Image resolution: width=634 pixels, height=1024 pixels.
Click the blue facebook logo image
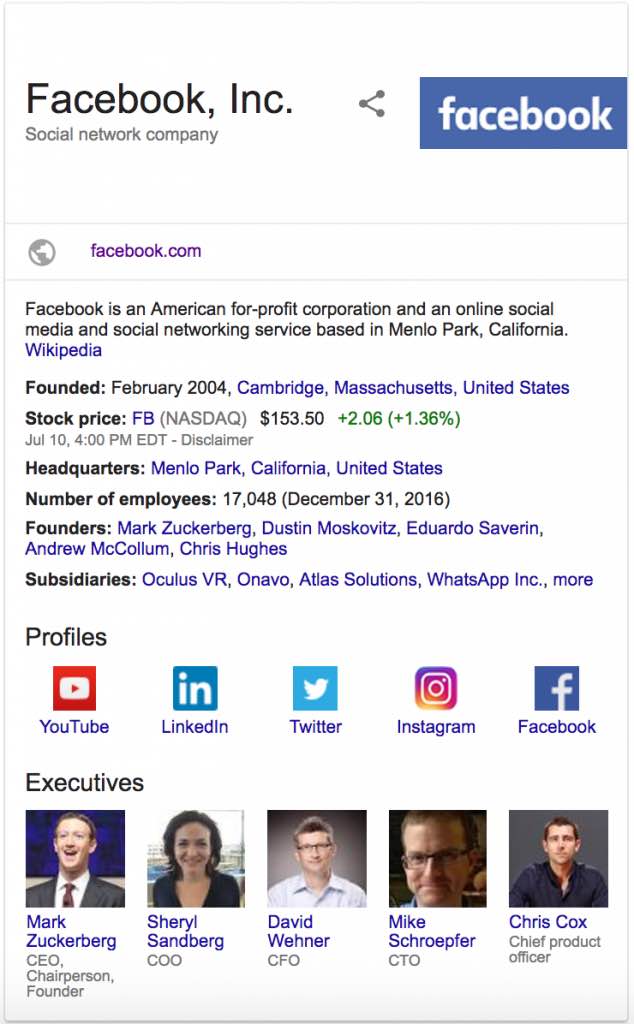click(x=523, y=113)
